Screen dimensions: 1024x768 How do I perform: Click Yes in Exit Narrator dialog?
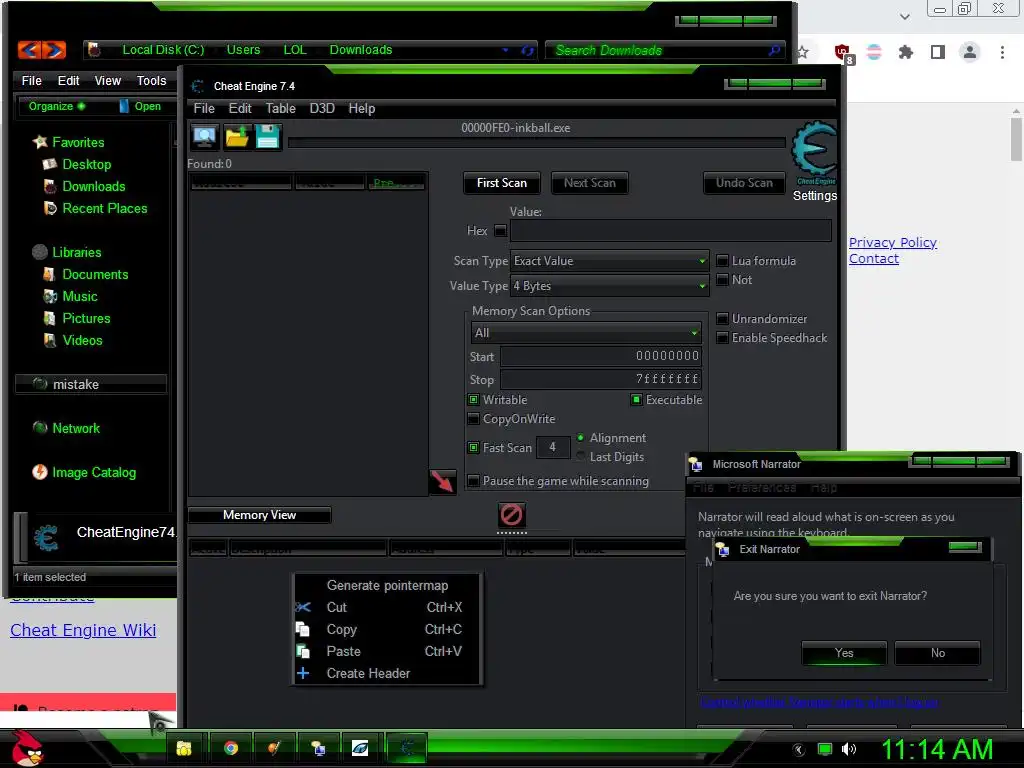coord(844,653)
